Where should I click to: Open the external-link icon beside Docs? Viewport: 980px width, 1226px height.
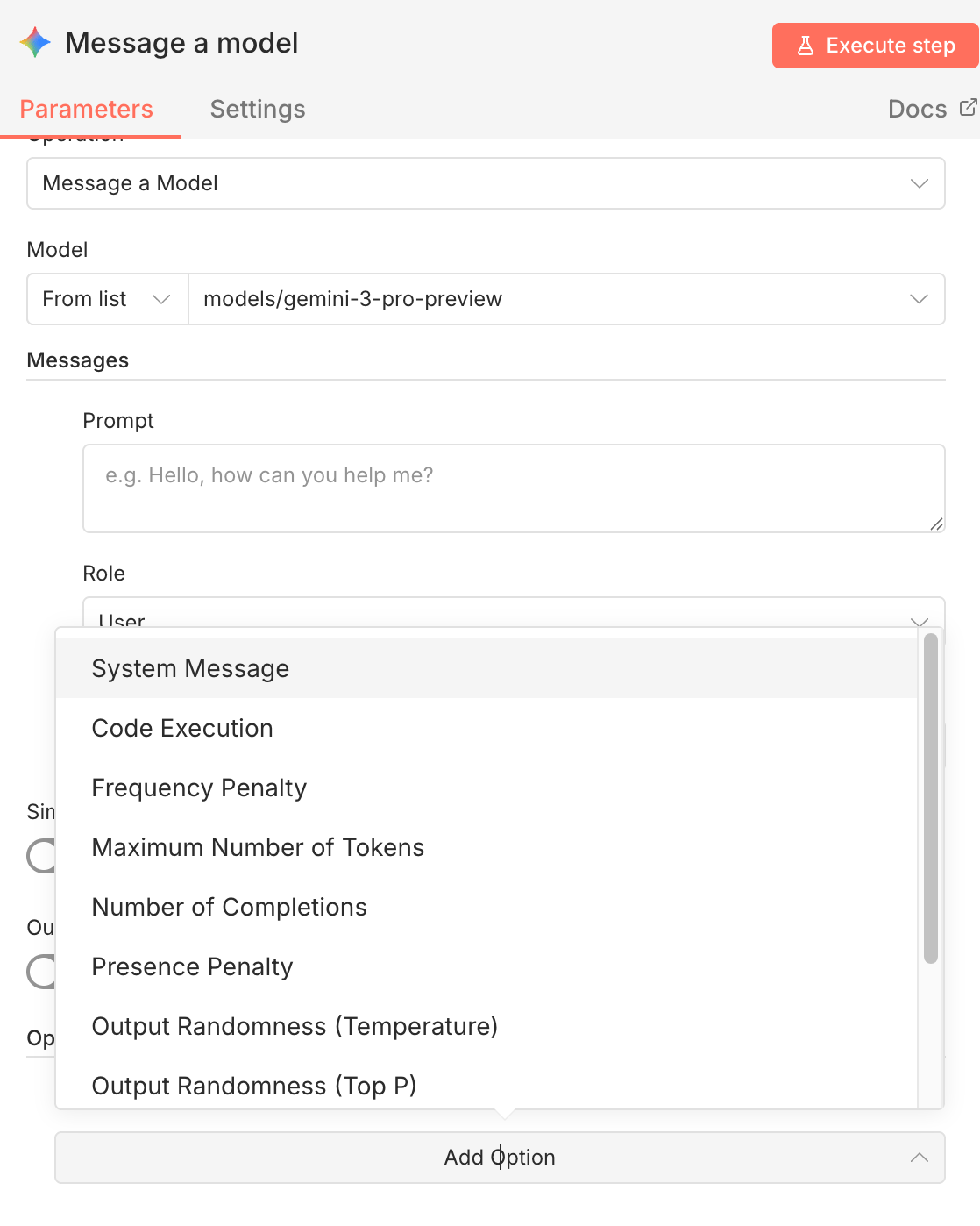(968, 107)
